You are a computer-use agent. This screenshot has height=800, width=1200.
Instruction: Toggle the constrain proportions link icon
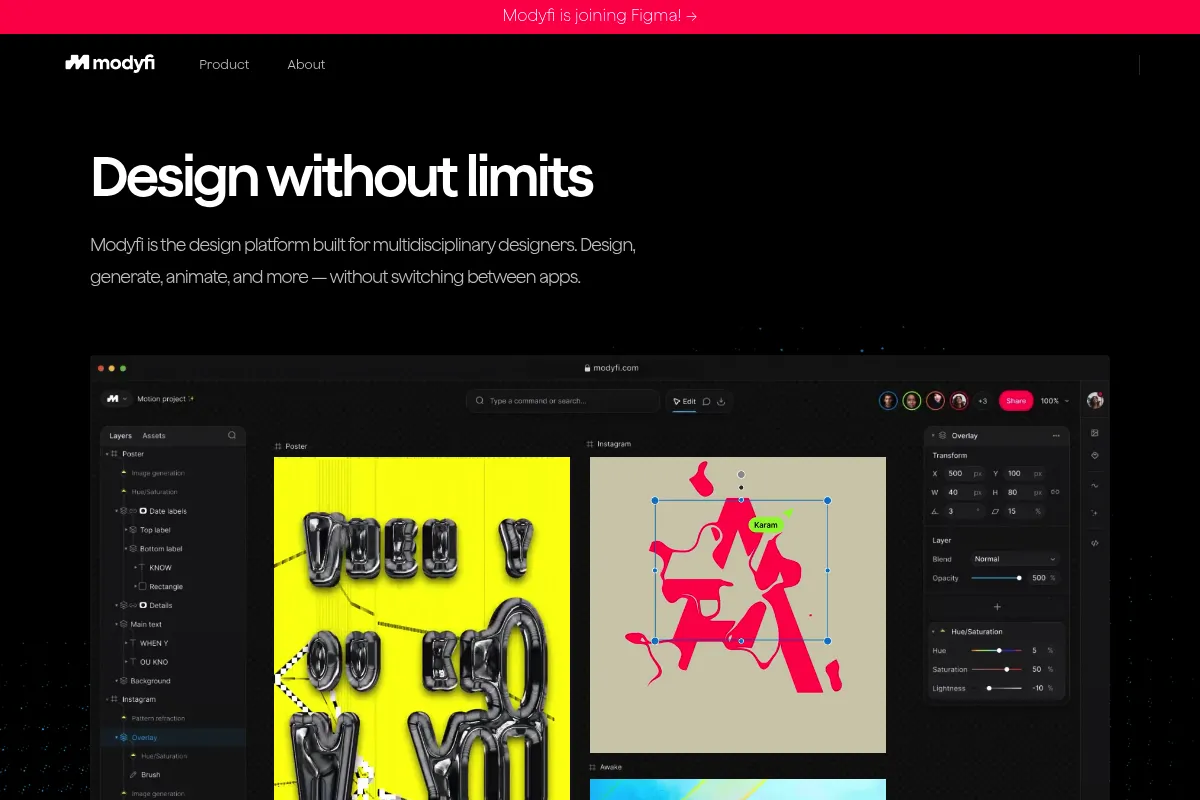(x=1055, y=492)
